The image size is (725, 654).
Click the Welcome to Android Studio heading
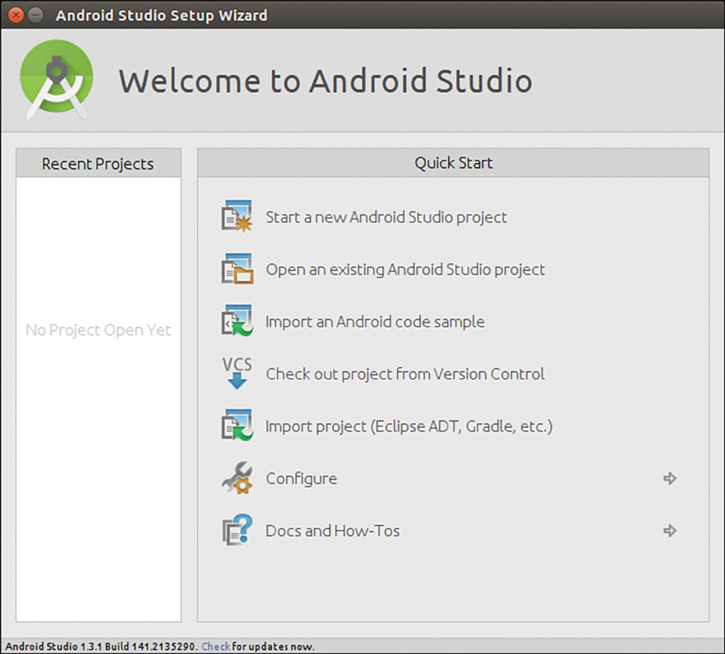pyautogui.click(x=326, y=81)
